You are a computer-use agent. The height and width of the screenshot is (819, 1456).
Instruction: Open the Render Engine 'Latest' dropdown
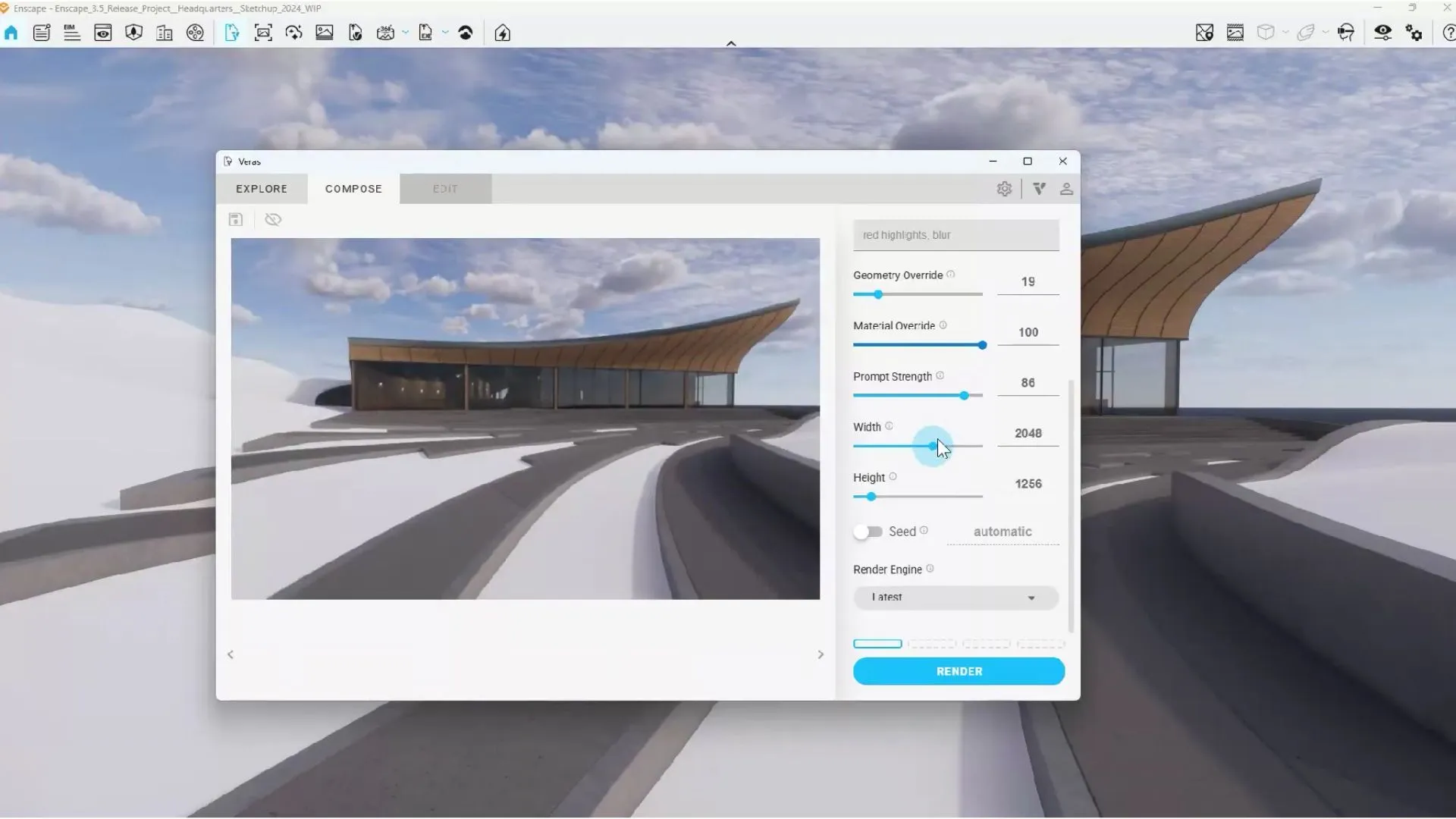tap(955, 598)
